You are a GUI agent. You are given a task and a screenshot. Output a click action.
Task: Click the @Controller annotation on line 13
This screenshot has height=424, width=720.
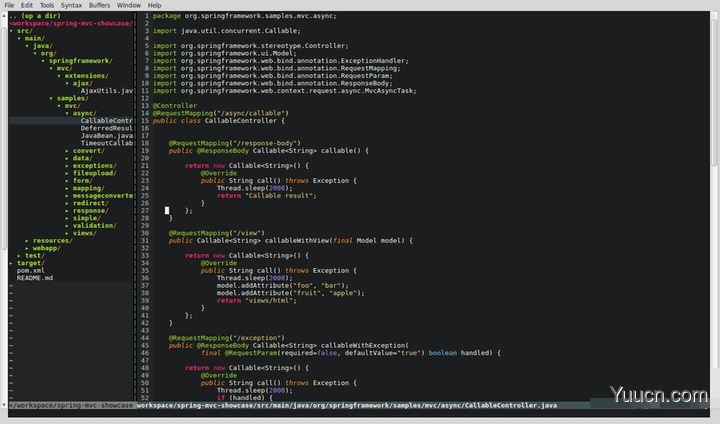pyautogui.click(x=175, y=106)
